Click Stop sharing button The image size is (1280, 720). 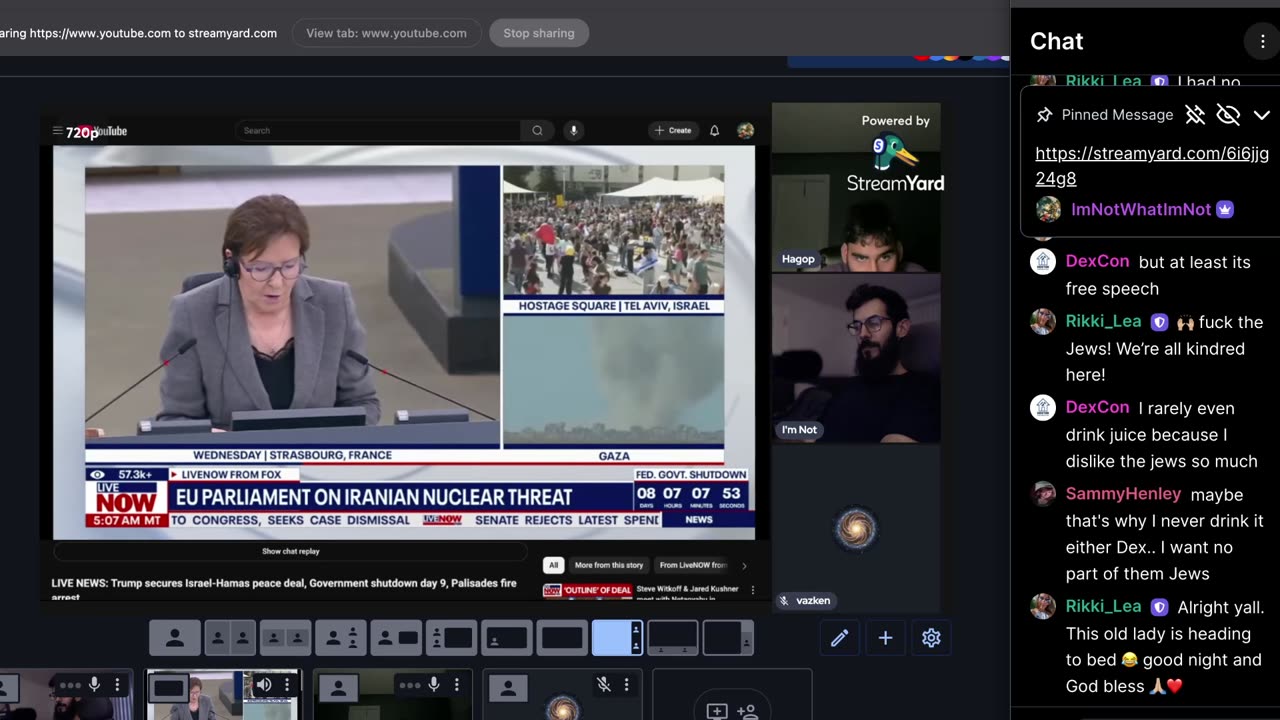[539, 33]
